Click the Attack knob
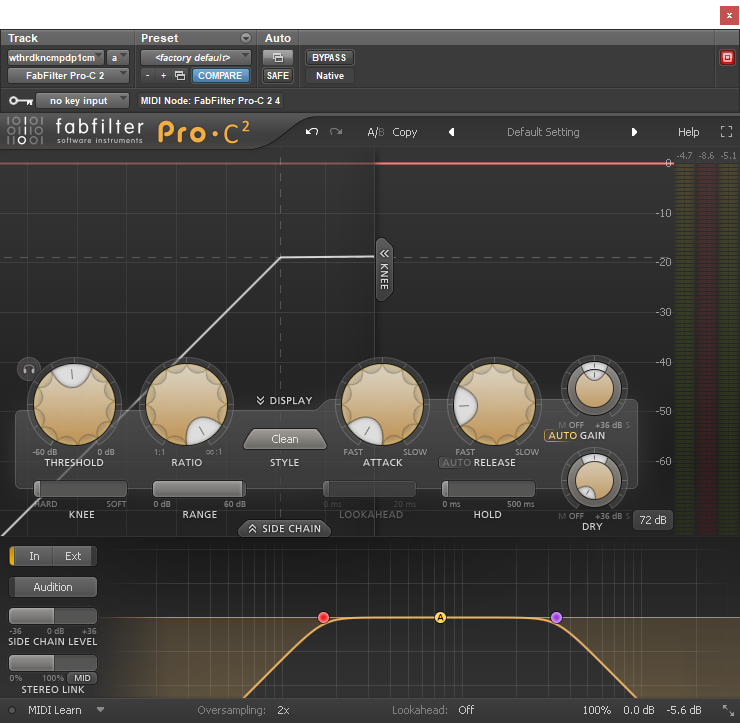This screenshot has height=723, width=740. click(x=383, y=404)
